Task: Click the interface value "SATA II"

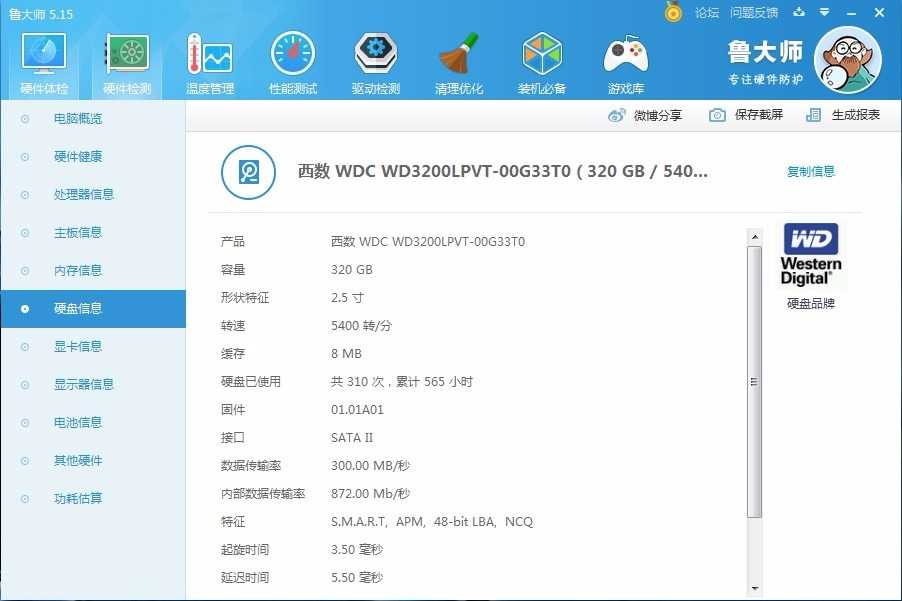Action: tap(352, 438)
